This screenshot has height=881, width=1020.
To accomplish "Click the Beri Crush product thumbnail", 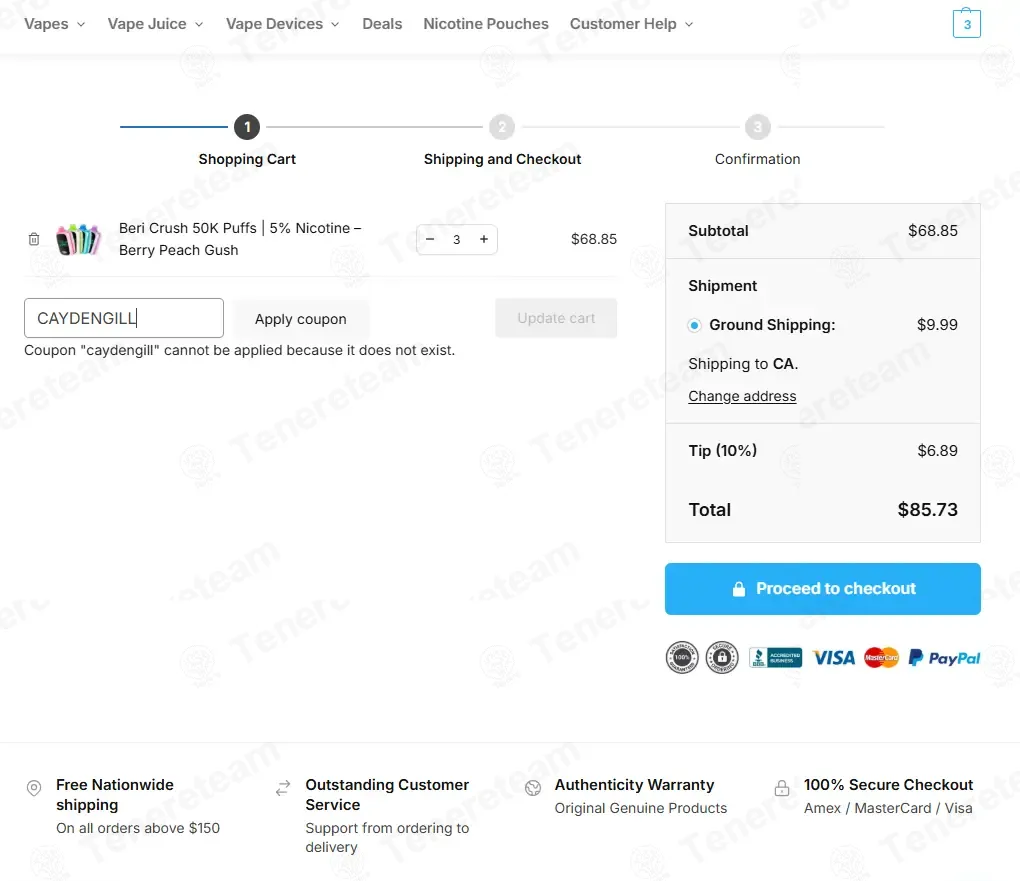I will (x=78, y=239).
